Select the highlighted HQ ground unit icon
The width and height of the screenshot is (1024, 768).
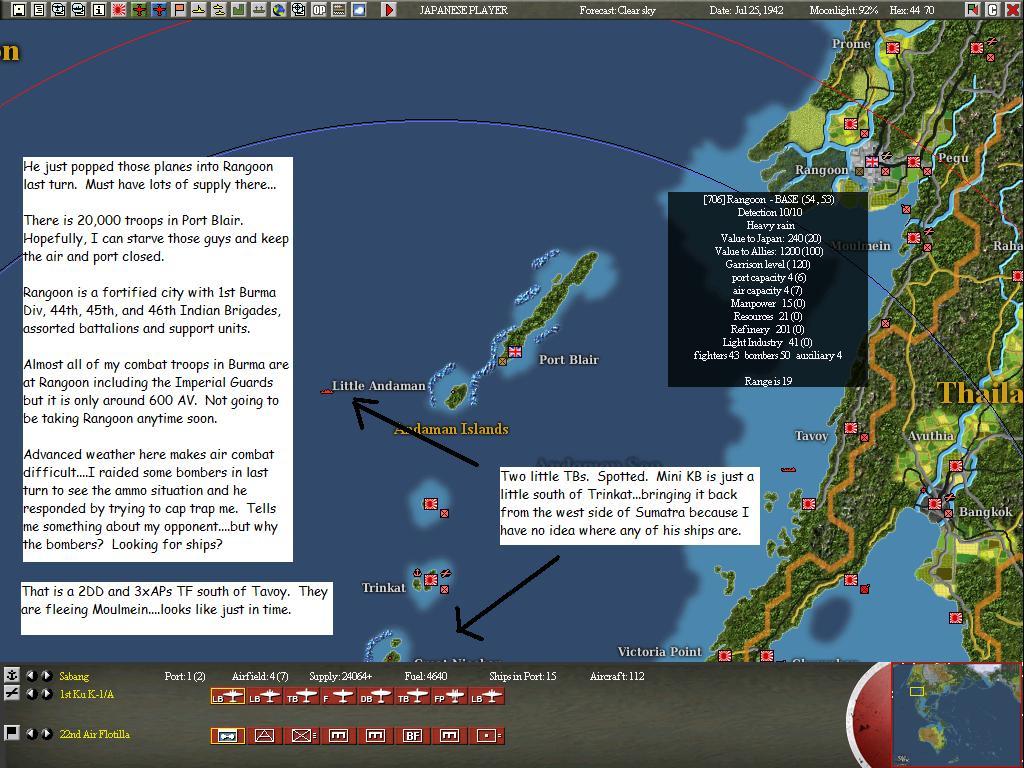click(227, 736)
